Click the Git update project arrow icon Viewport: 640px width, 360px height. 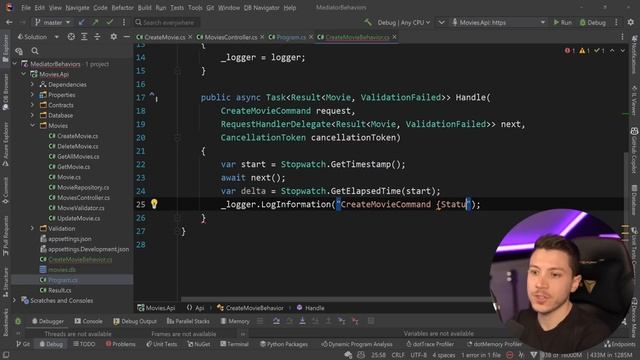click(x=82, y=22)
